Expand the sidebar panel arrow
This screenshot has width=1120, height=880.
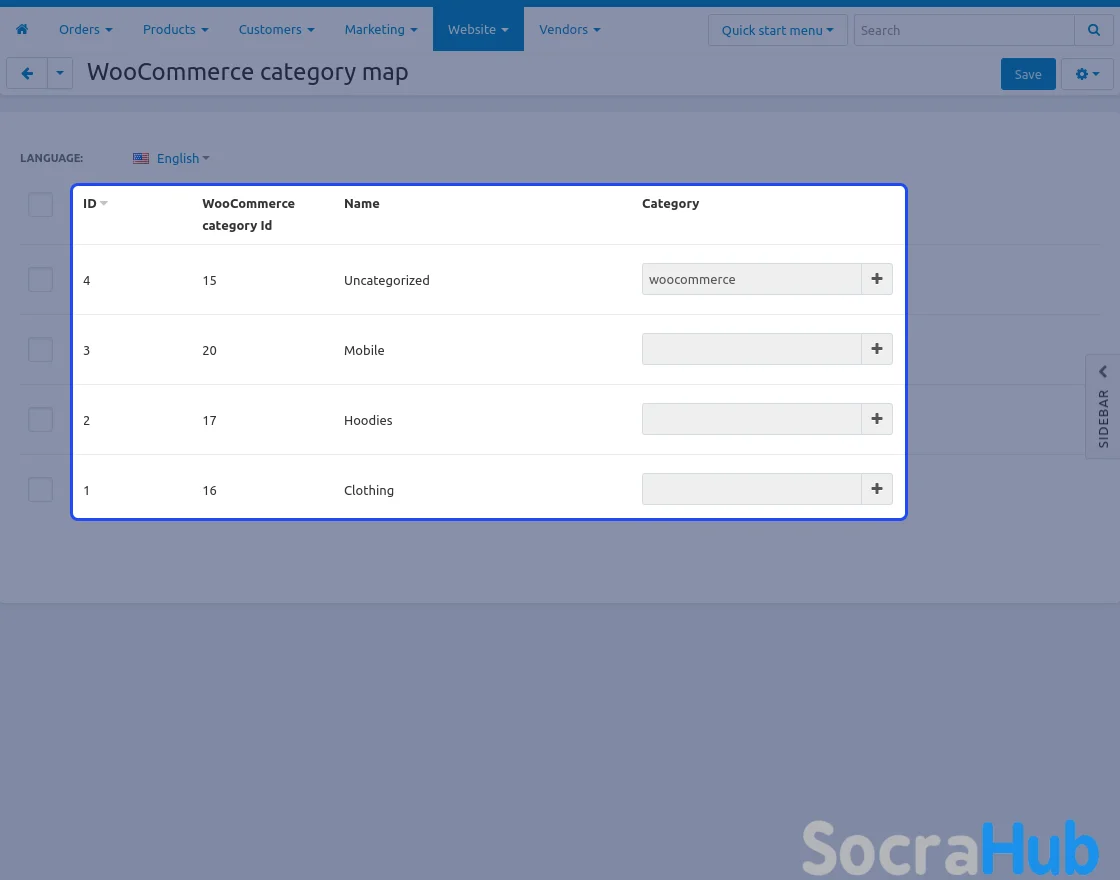coord(1103,372)
